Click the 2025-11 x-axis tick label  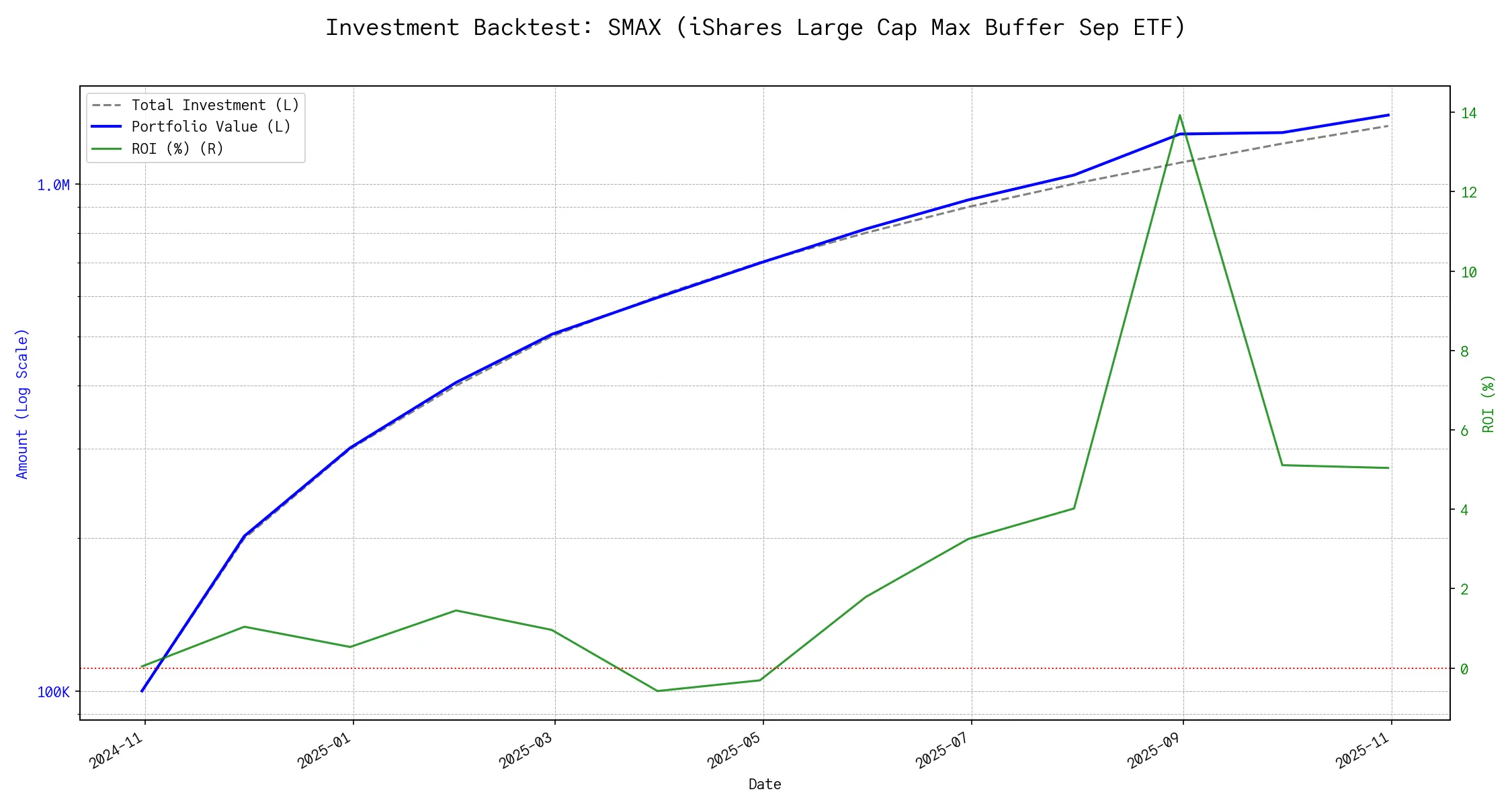pos(1363,751)
